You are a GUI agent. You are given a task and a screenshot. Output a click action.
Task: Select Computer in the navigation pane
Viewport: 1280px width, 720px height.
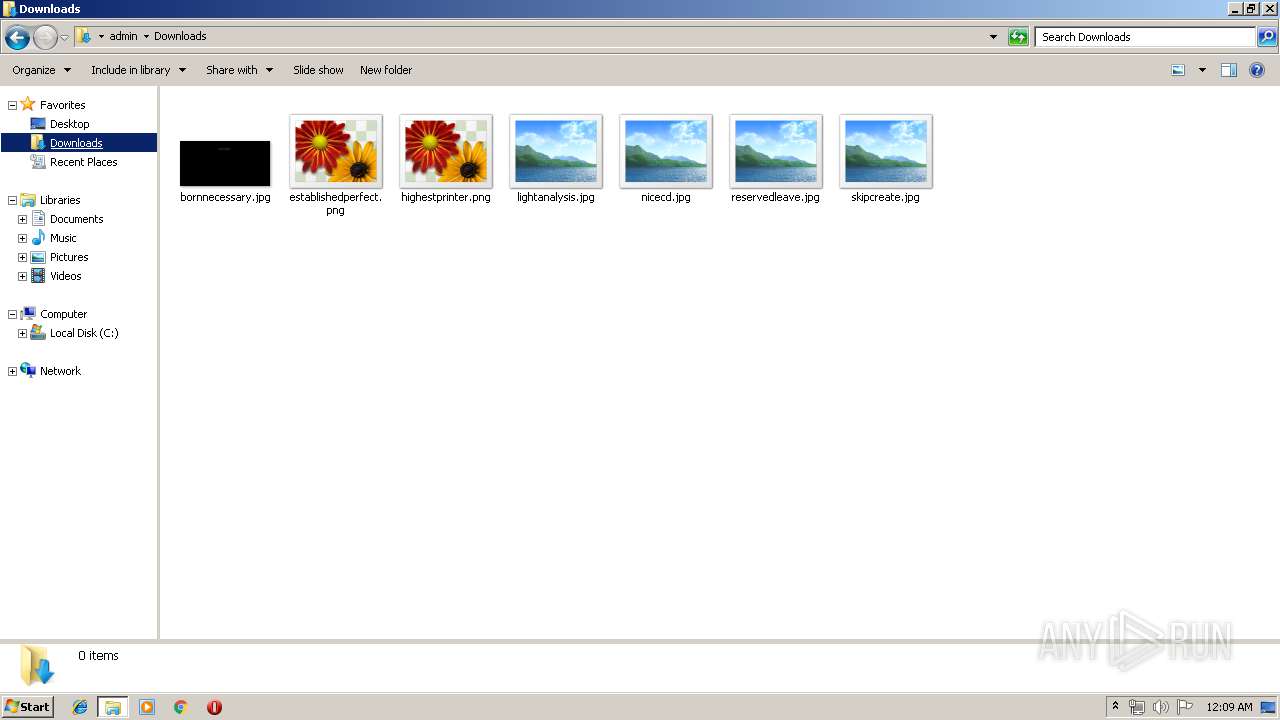[63, 314]
